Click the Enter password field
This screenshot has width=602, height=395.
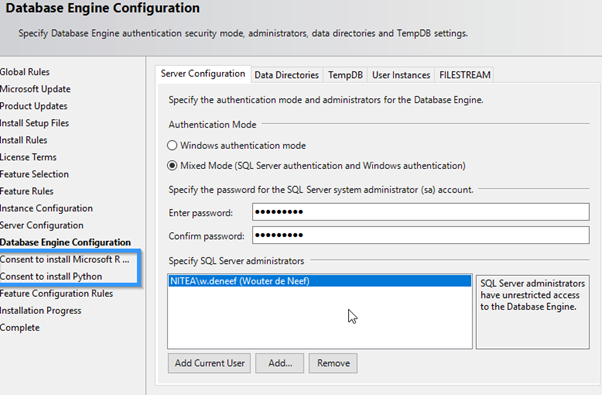[x=420, y=212]
